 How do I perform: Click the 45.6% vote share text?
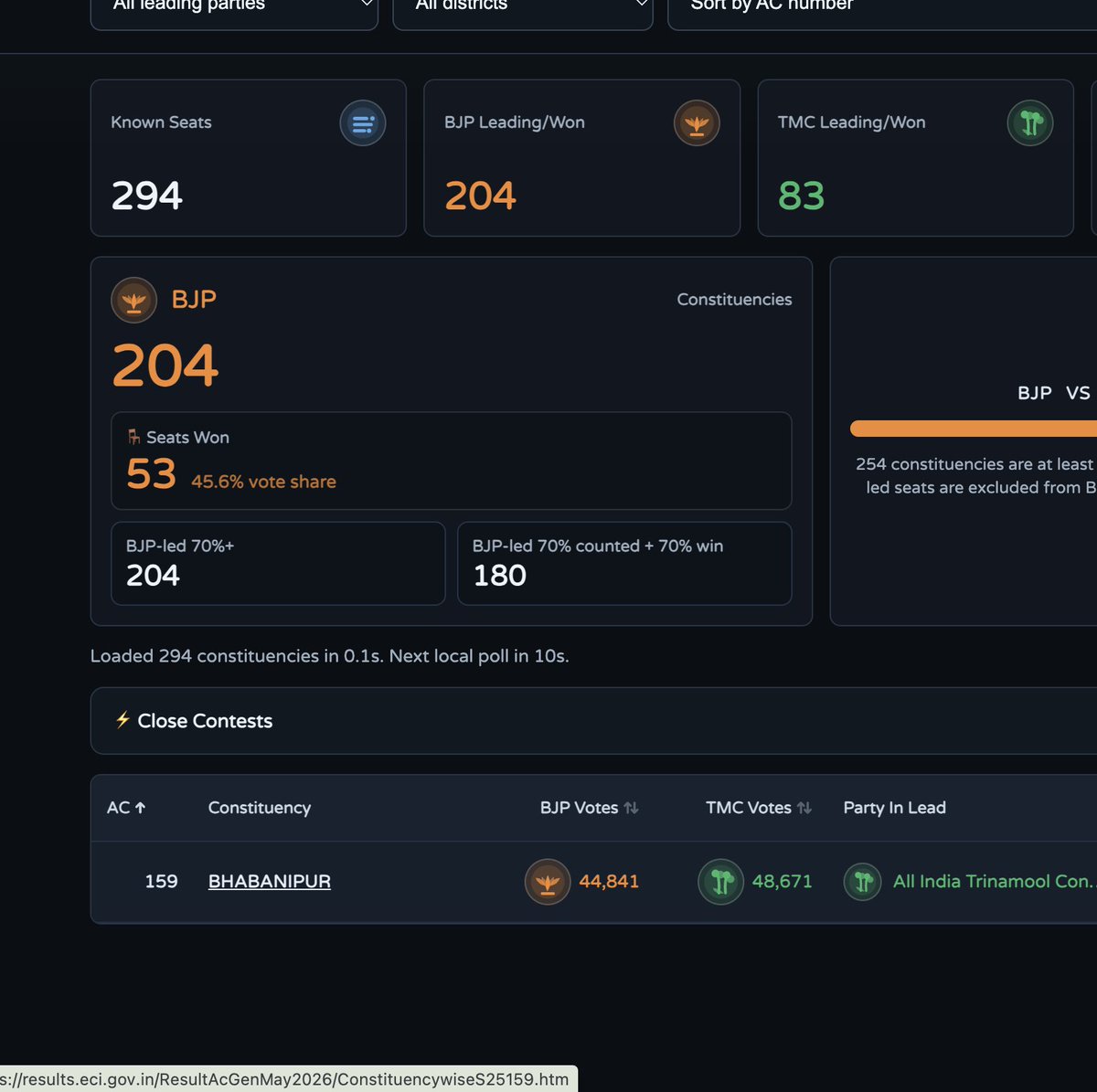tap(263, 482)
